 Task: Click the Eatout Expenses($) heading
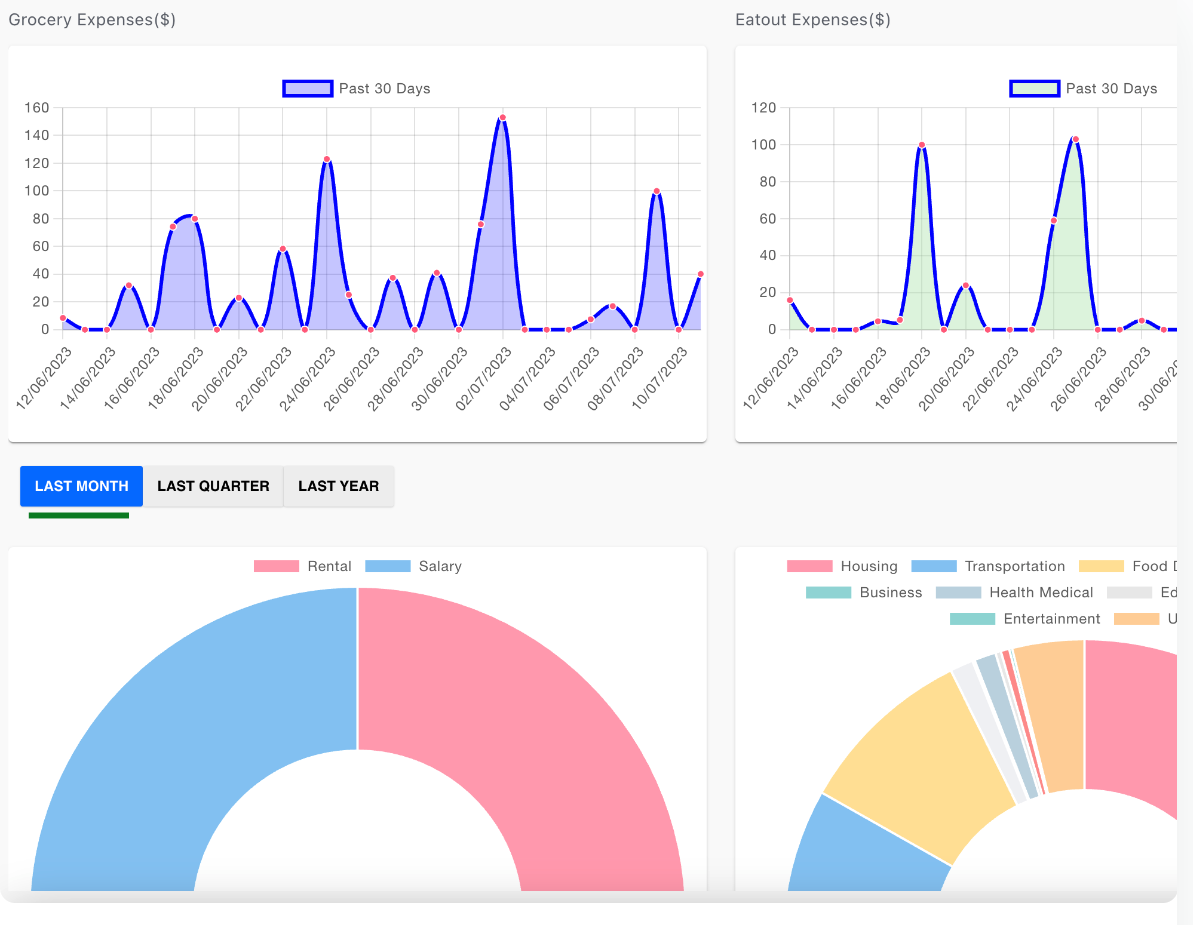[813, 20]
